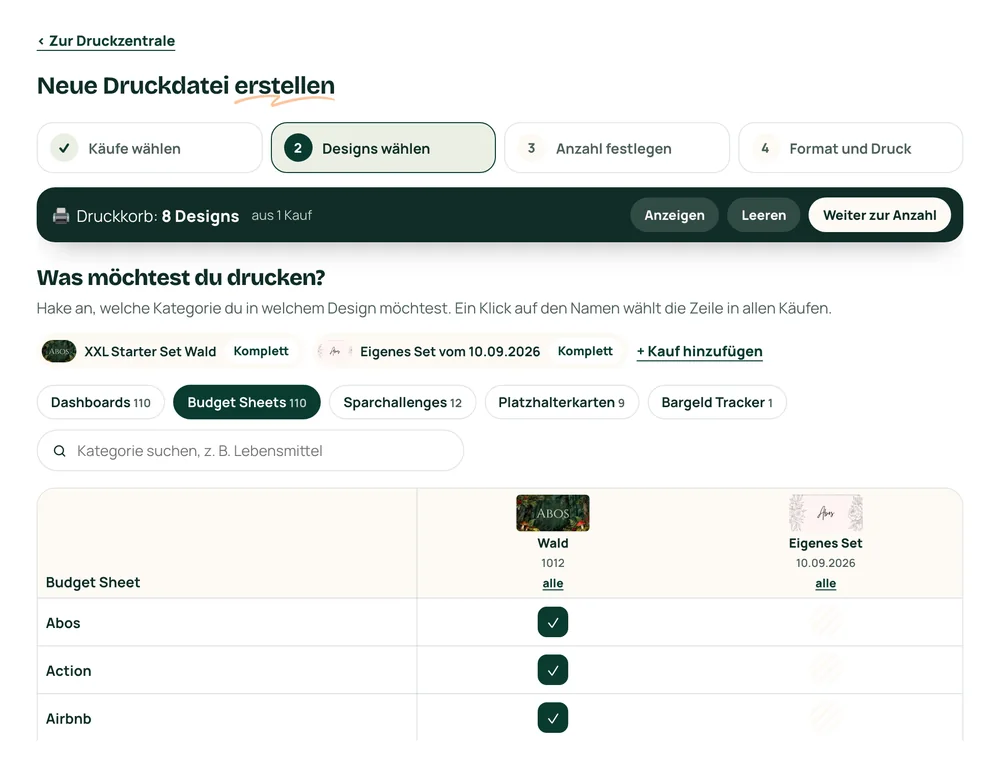
Task: Click the step number 4 badge
Action: pyautogui.click(x=765, y=148)
